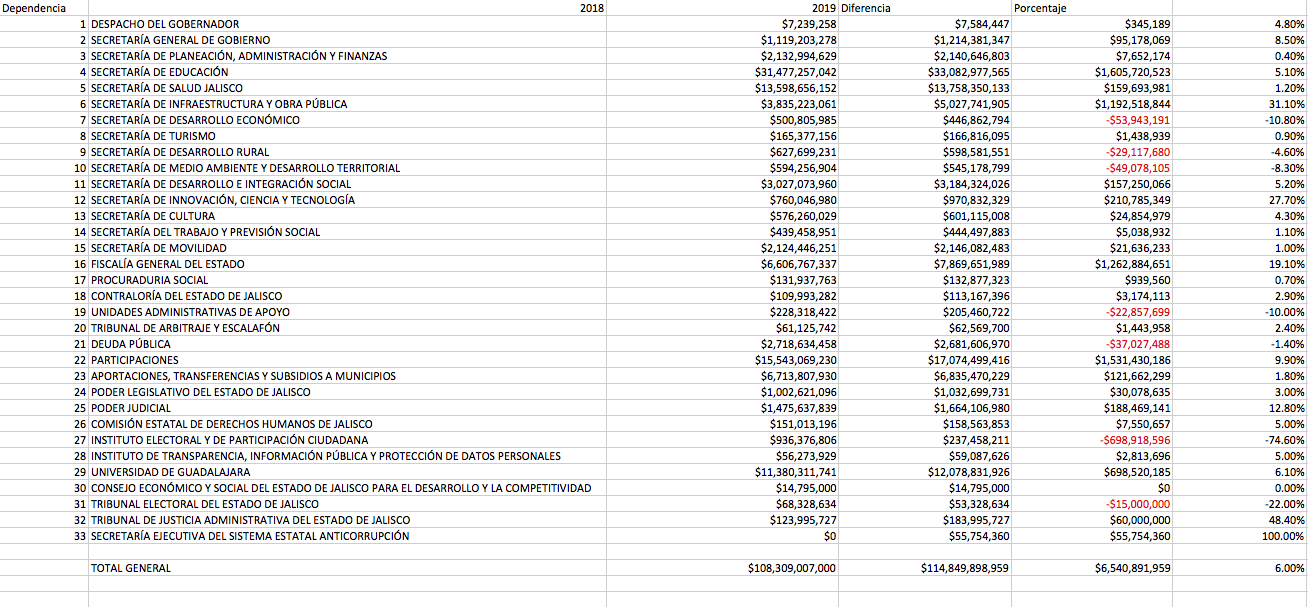Select the percentage cell 100.00%

coord(1240,536)
